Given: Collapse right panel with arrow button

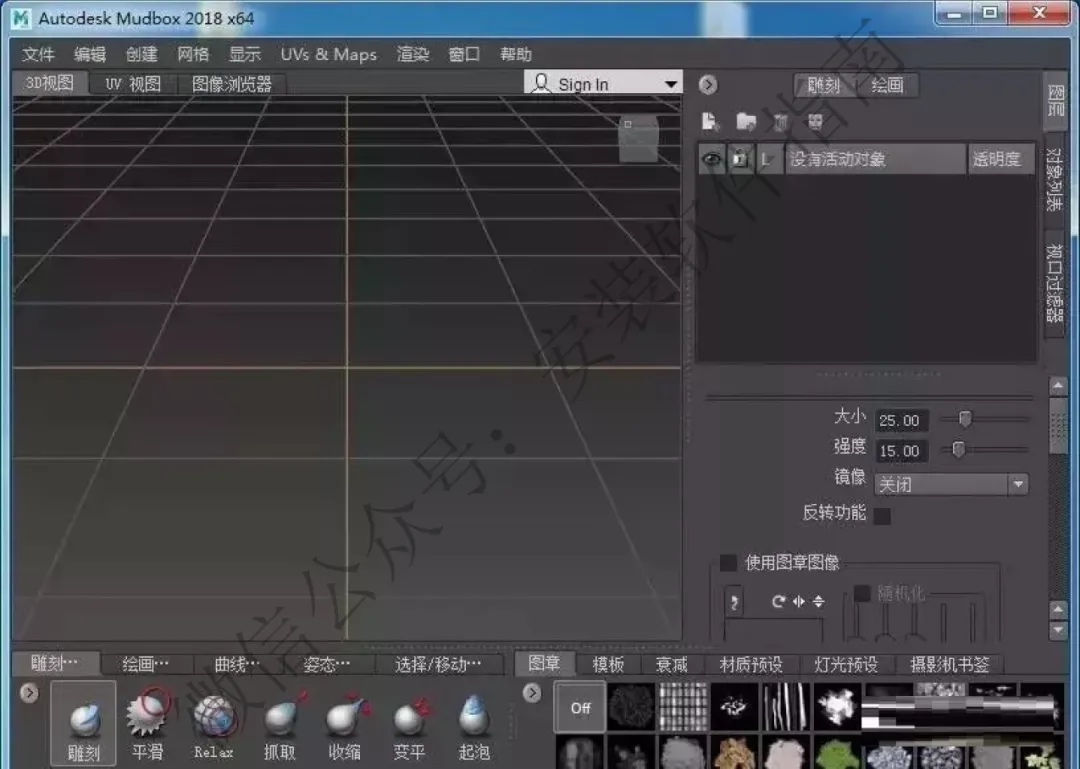Looking at the screenshot, I should tap(707, 85).
